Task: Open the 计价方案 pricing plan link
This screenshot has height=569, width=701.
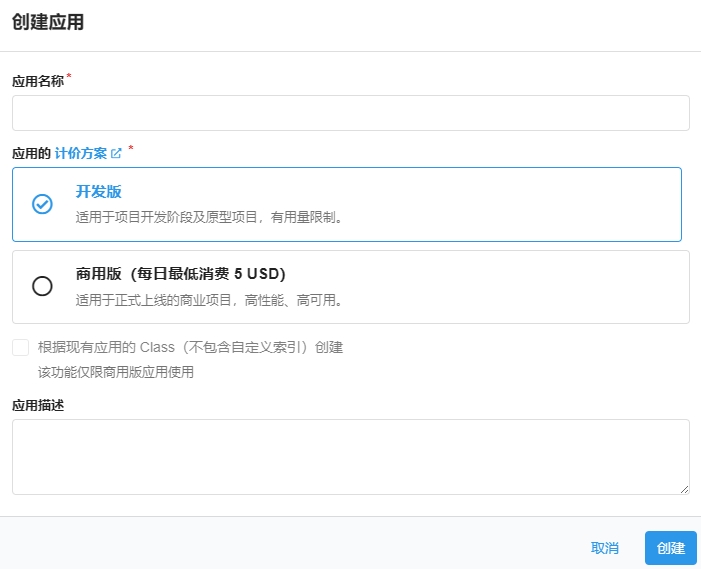Action: coord(81,153)
